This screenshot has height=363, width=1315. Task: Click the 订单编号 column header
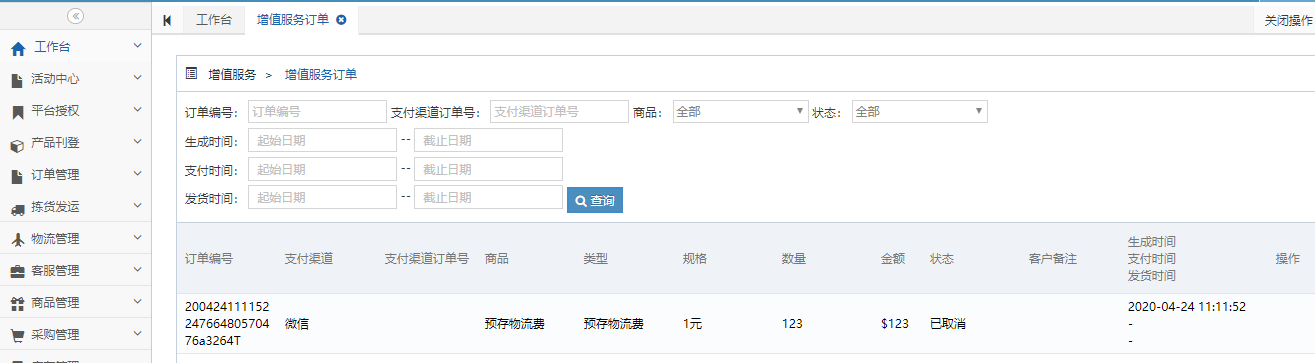pos(209,259)
